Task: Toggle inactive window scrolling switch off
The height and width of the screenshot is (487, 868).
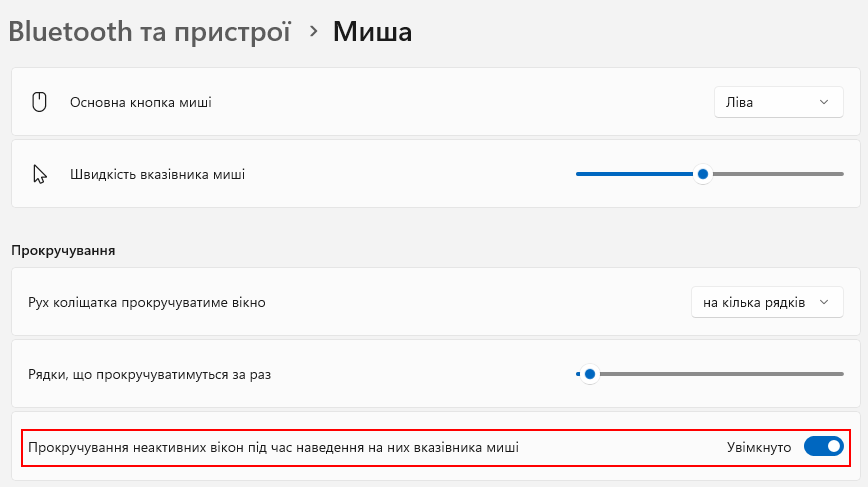Action: (x=824, y=446)
